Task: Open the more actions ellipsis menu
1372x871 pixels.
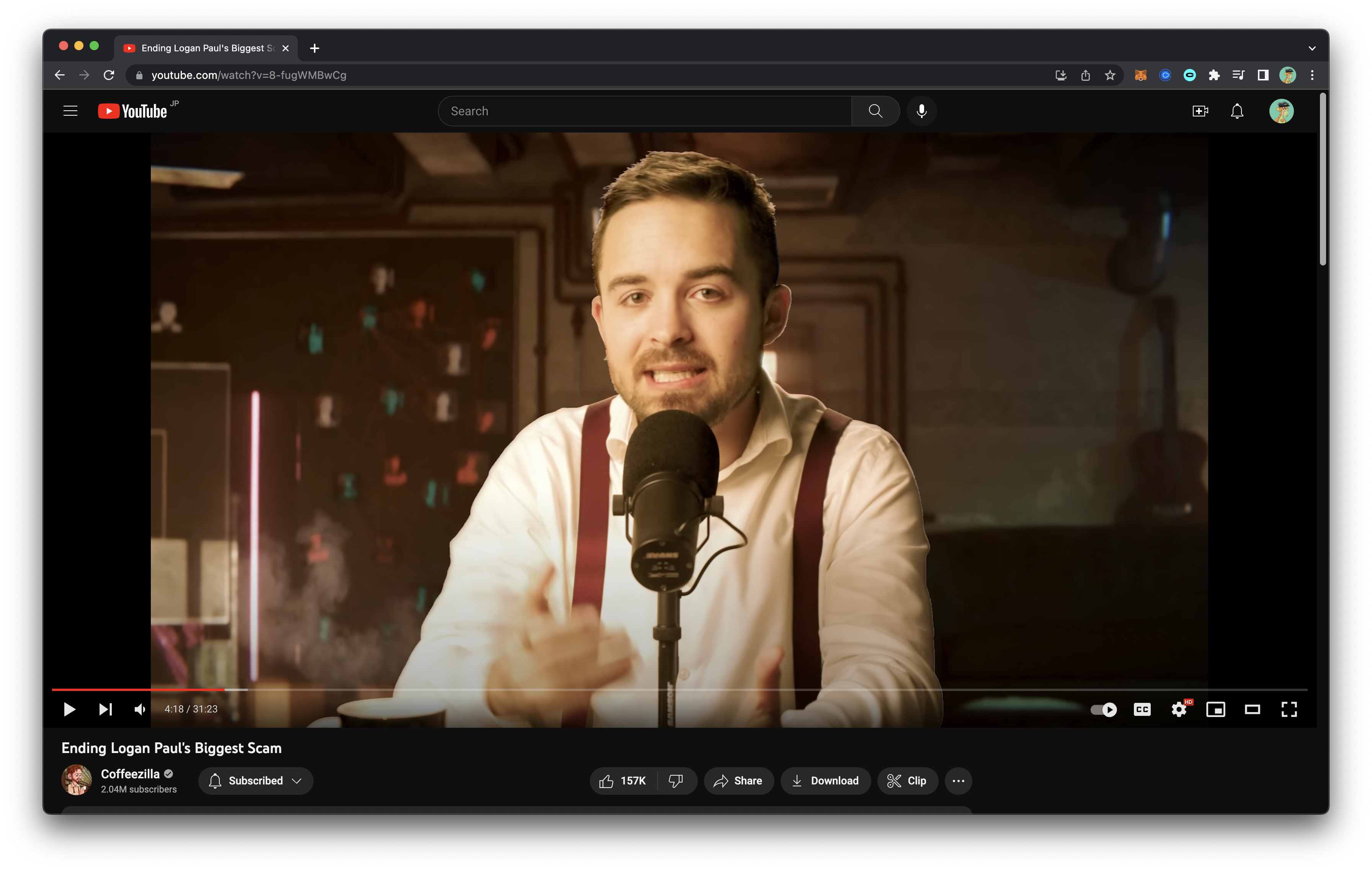Action: [x=958, y=780]
